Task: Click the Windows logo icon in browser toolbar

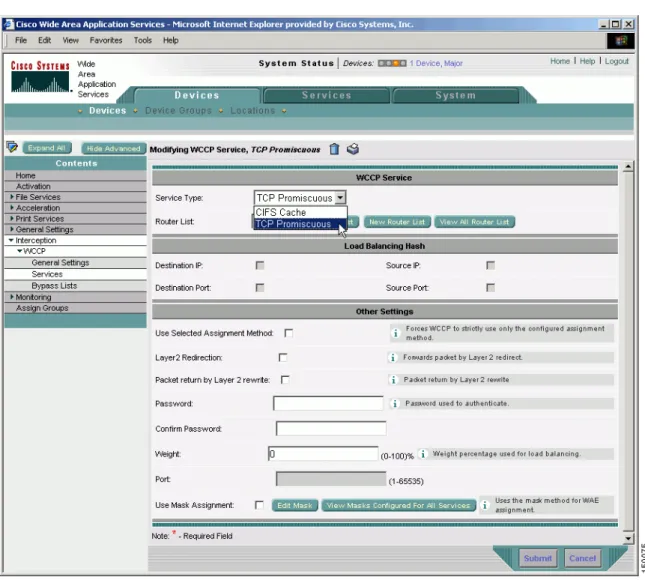Action: (x=620, y=40)
